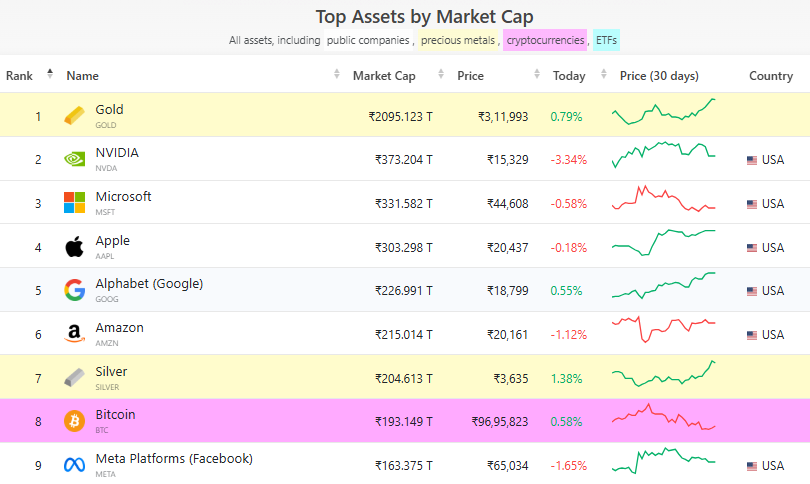This screenshot has height=484, width=810.
Task: Click Gold market cap ₹2095.123 T
Action: [400, 117]
